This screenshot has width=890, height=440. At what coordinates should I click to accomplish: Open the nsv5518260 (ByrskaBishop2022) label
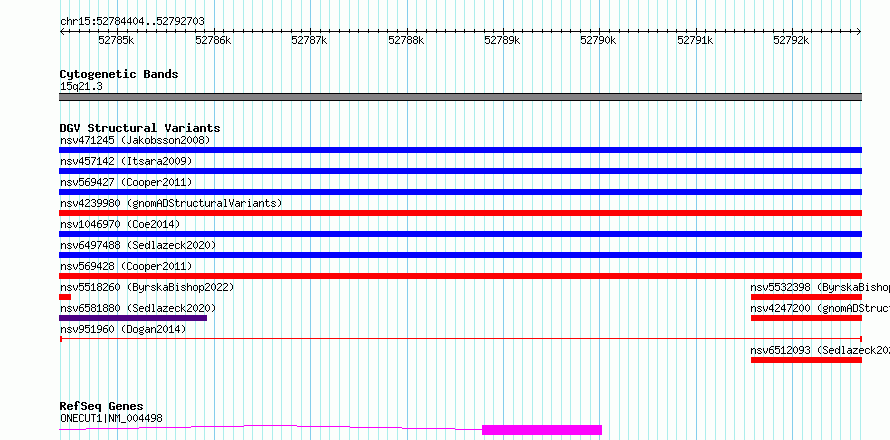(147, 287)
